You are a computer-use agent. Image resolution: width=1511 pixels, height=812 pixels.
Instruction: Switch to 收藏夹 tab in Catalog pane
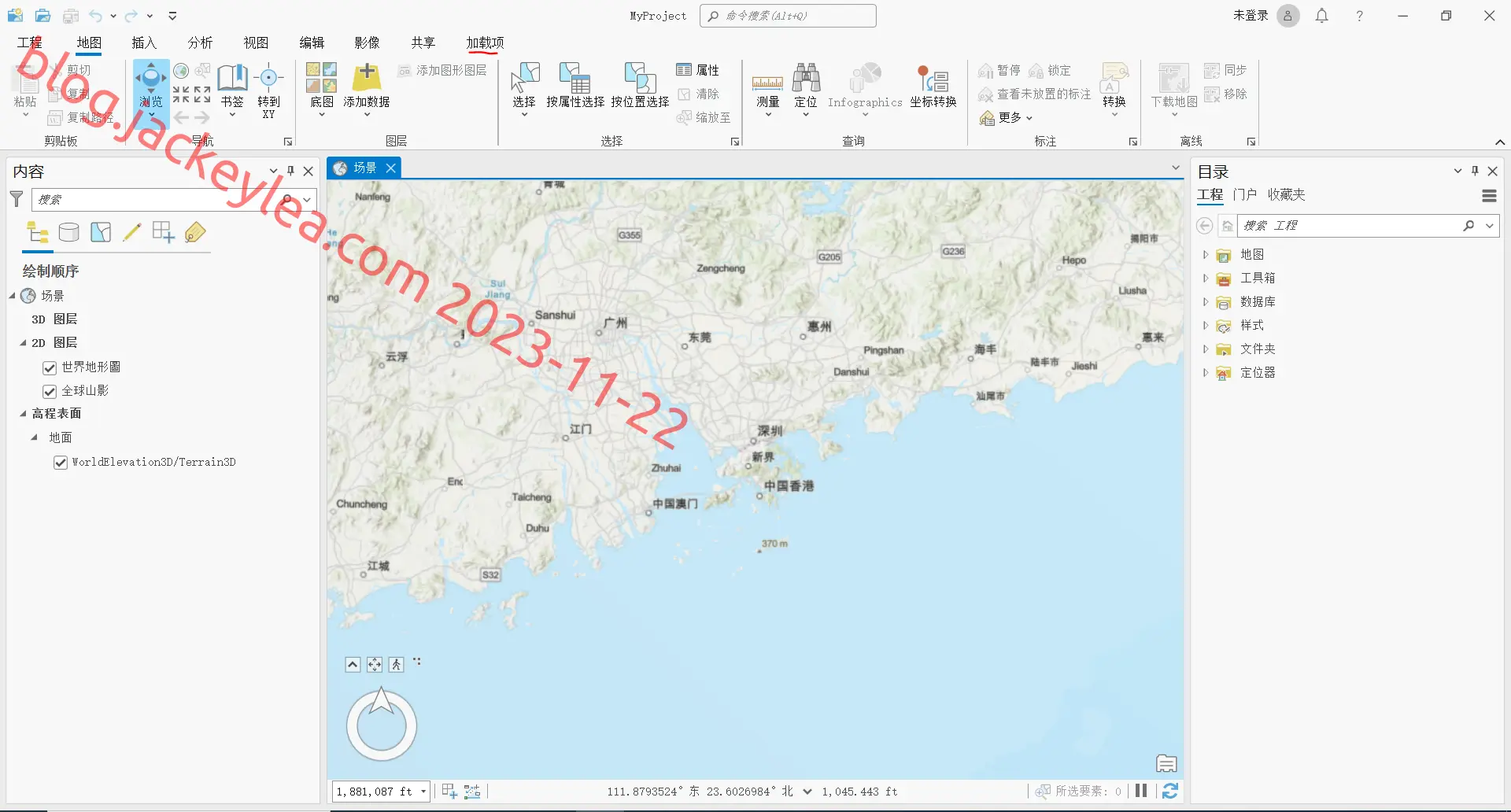coord(1286,194)
